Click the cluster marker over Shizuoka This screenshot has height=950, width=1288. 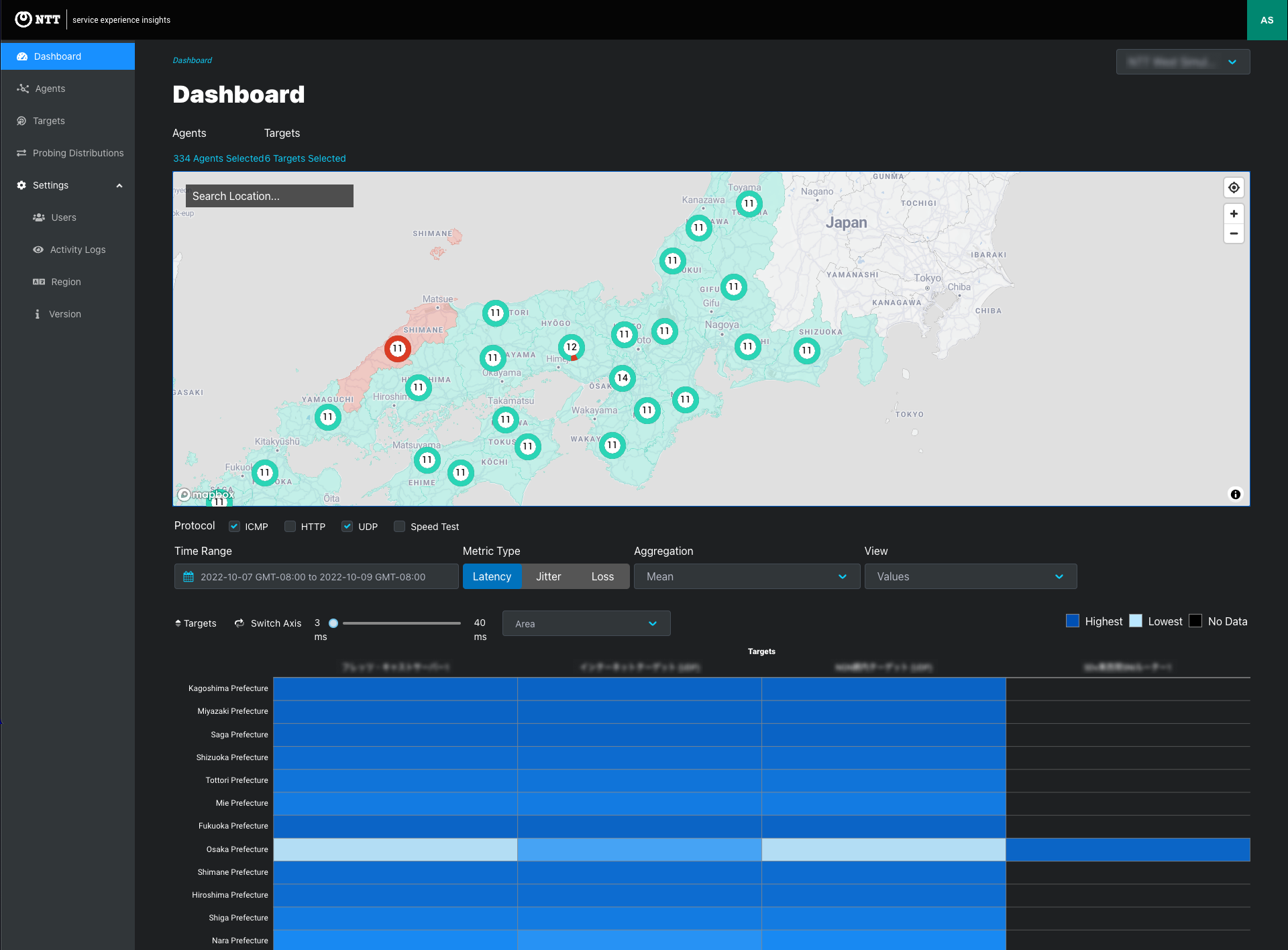coord(807,351)
